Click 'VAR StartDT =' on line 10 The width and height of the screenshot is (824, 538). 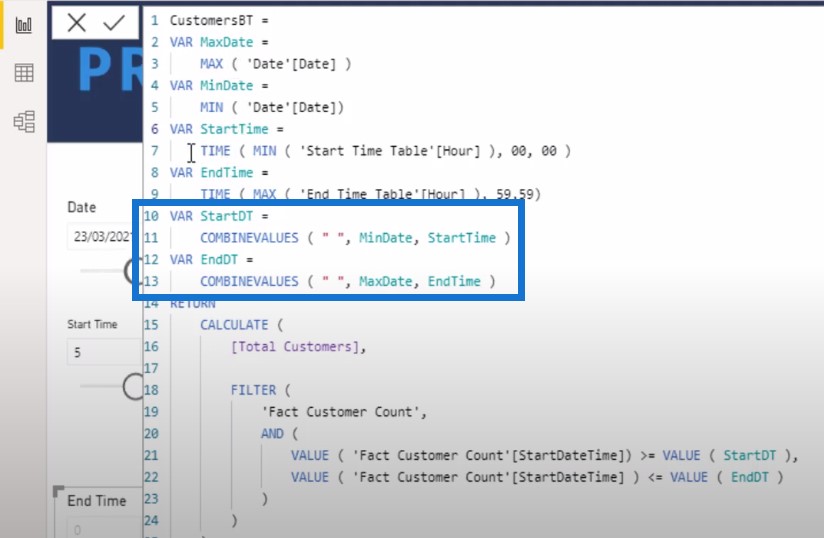click(219, 216)
